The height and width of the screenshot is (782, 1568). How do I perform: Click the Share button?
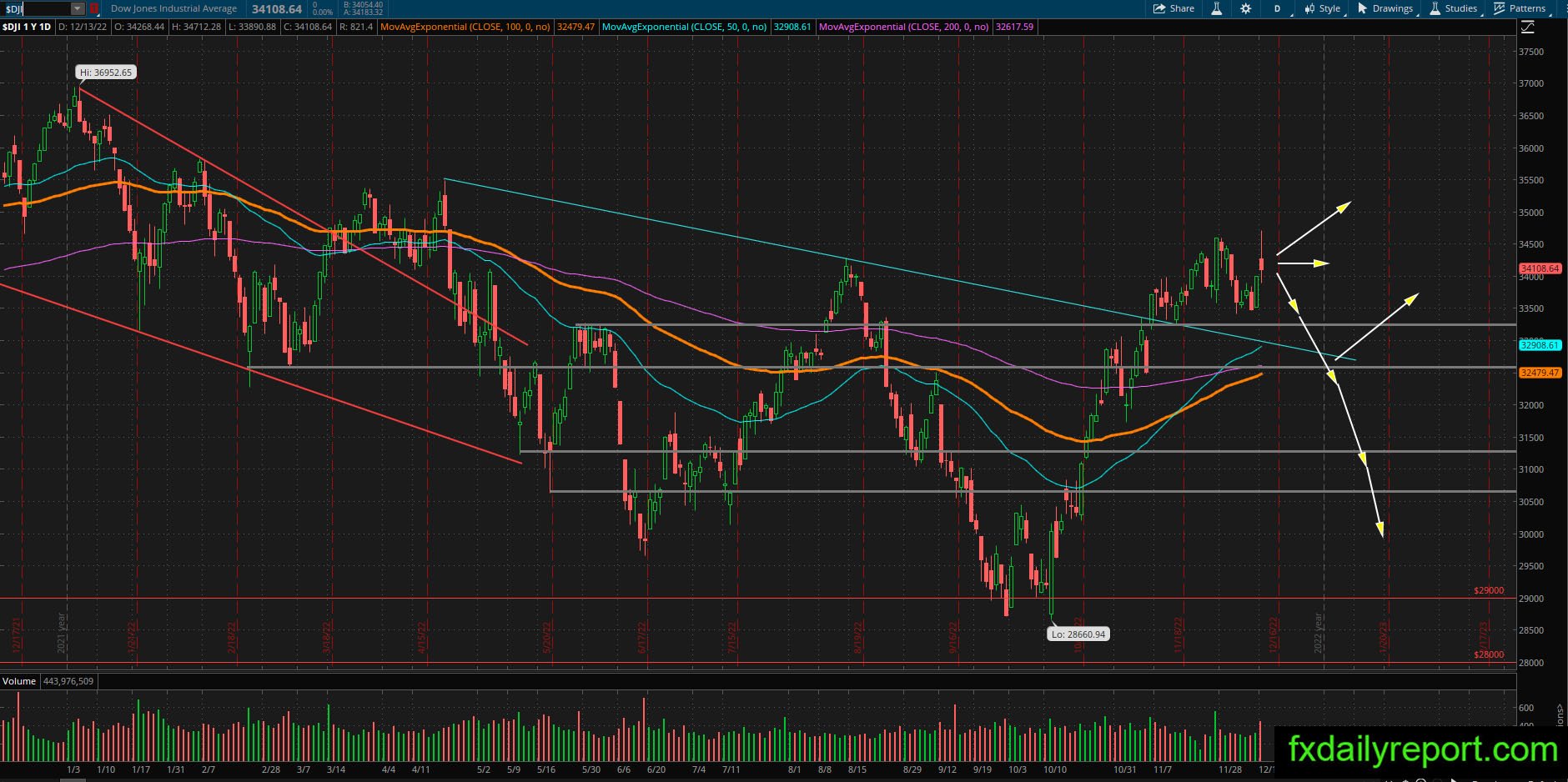tap(1173, 8)
